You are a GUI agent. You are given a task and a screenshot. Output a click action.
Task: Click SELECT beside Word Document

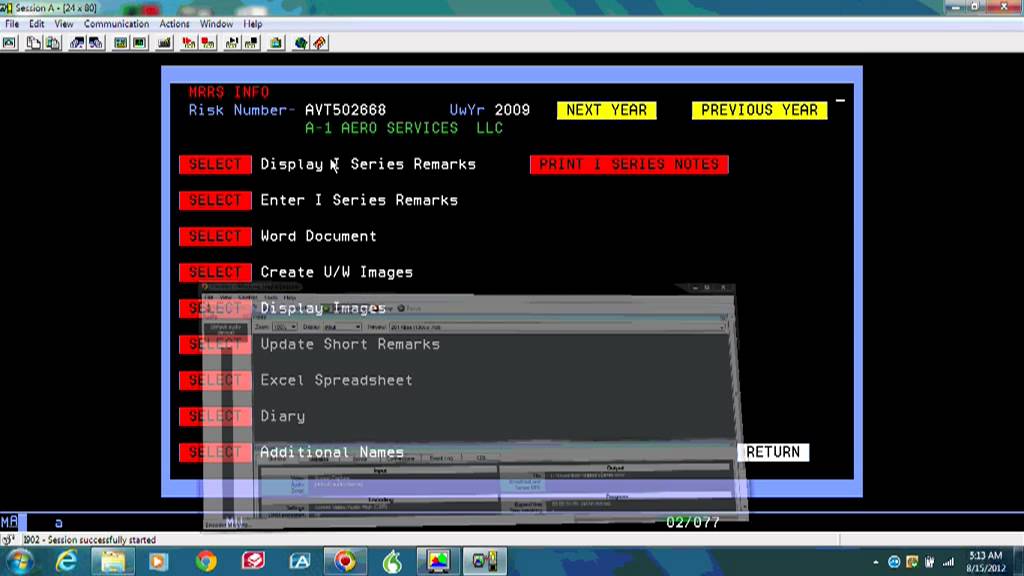216,236
